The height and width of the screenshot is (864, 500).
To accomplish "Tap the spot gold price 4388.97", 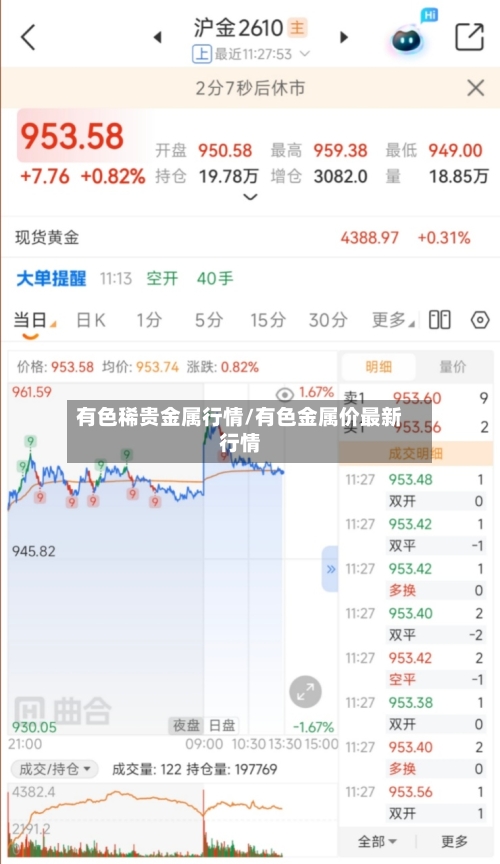I will click(369, 238).
